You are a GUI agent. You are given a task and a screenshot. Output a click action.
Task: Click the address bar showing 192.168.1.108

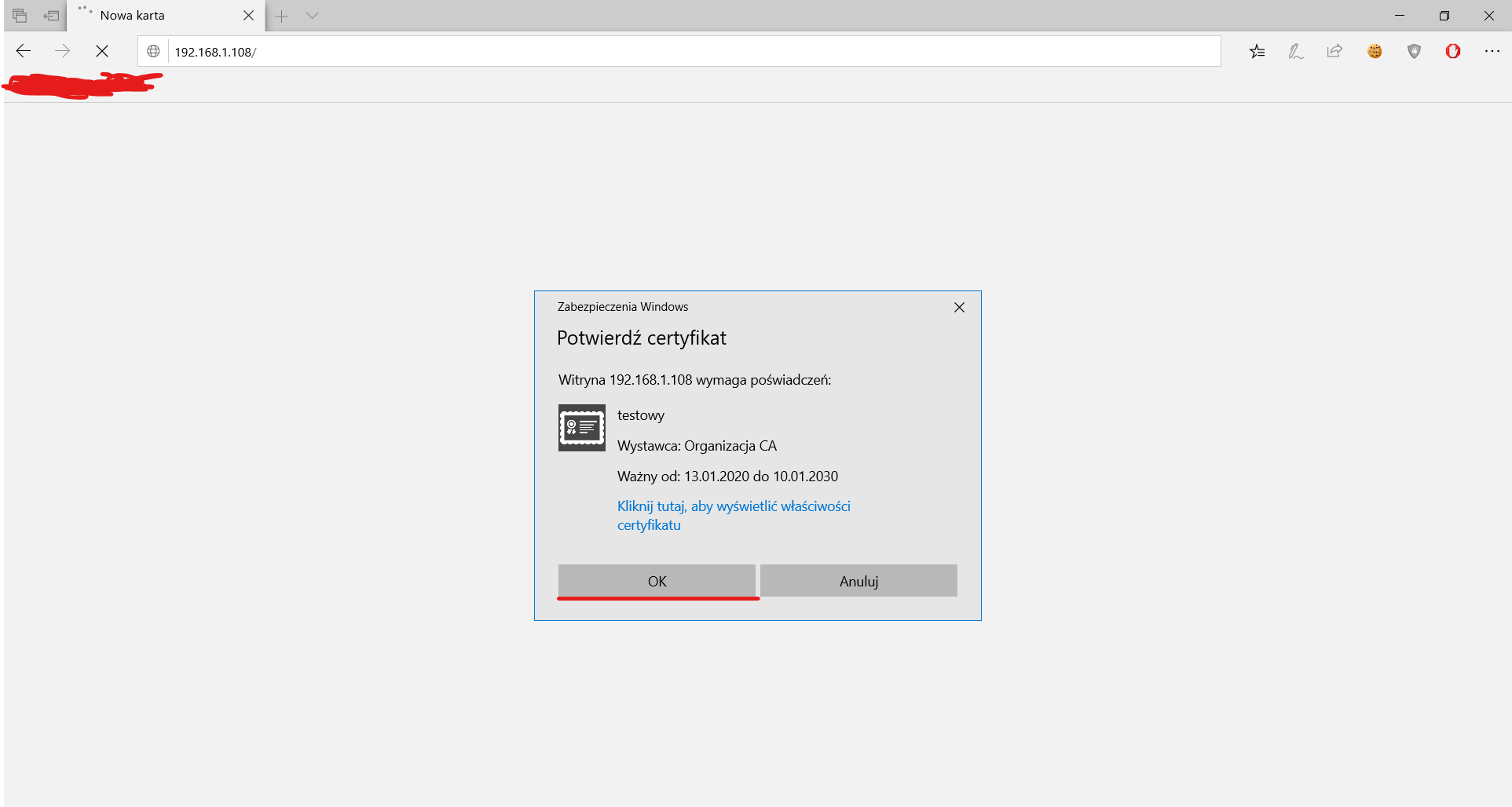coord(691,52)
